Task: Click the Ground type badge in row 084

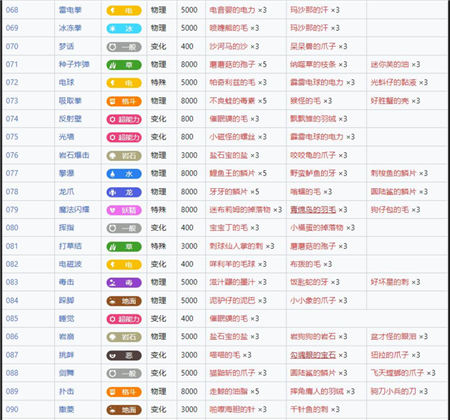Action: click(x=124, y=301)
